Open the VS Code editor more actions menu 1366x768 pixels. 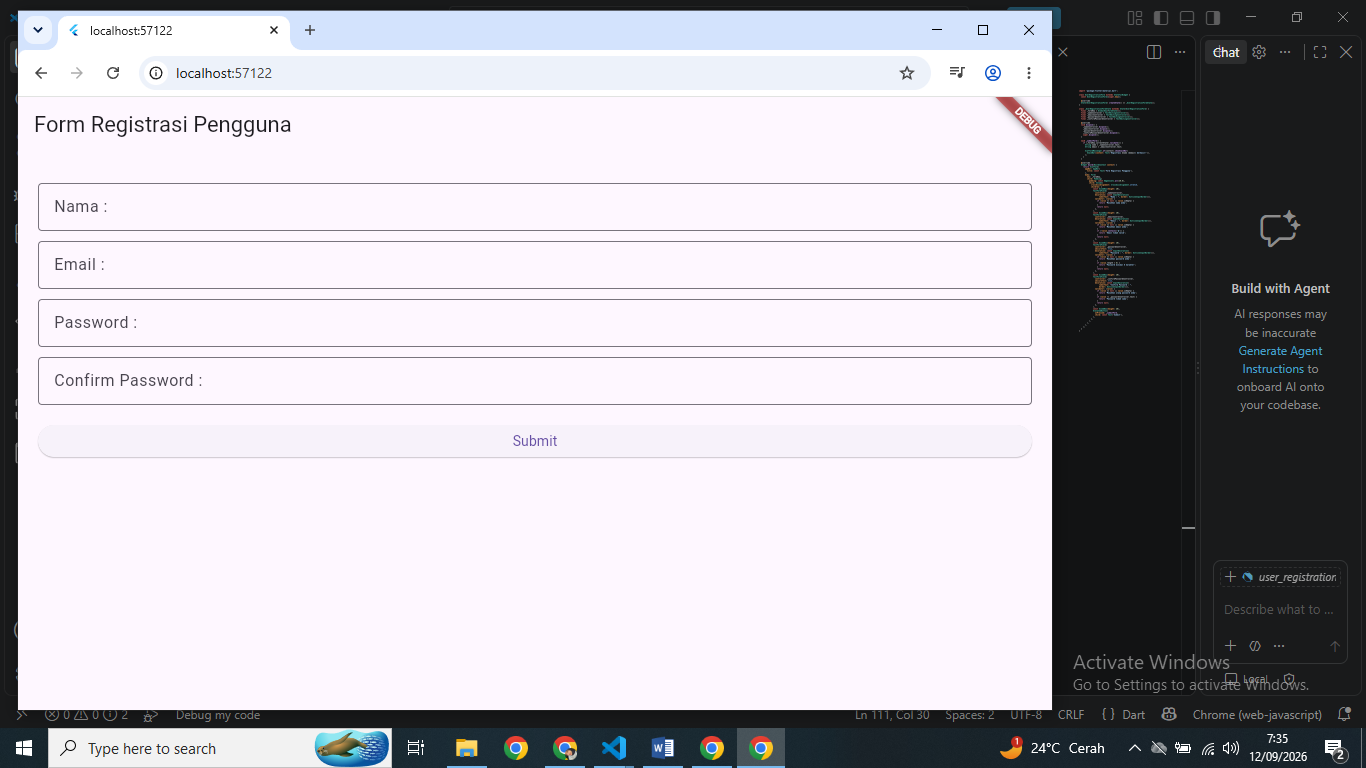pyautogui.click(x=1180, y=52)
